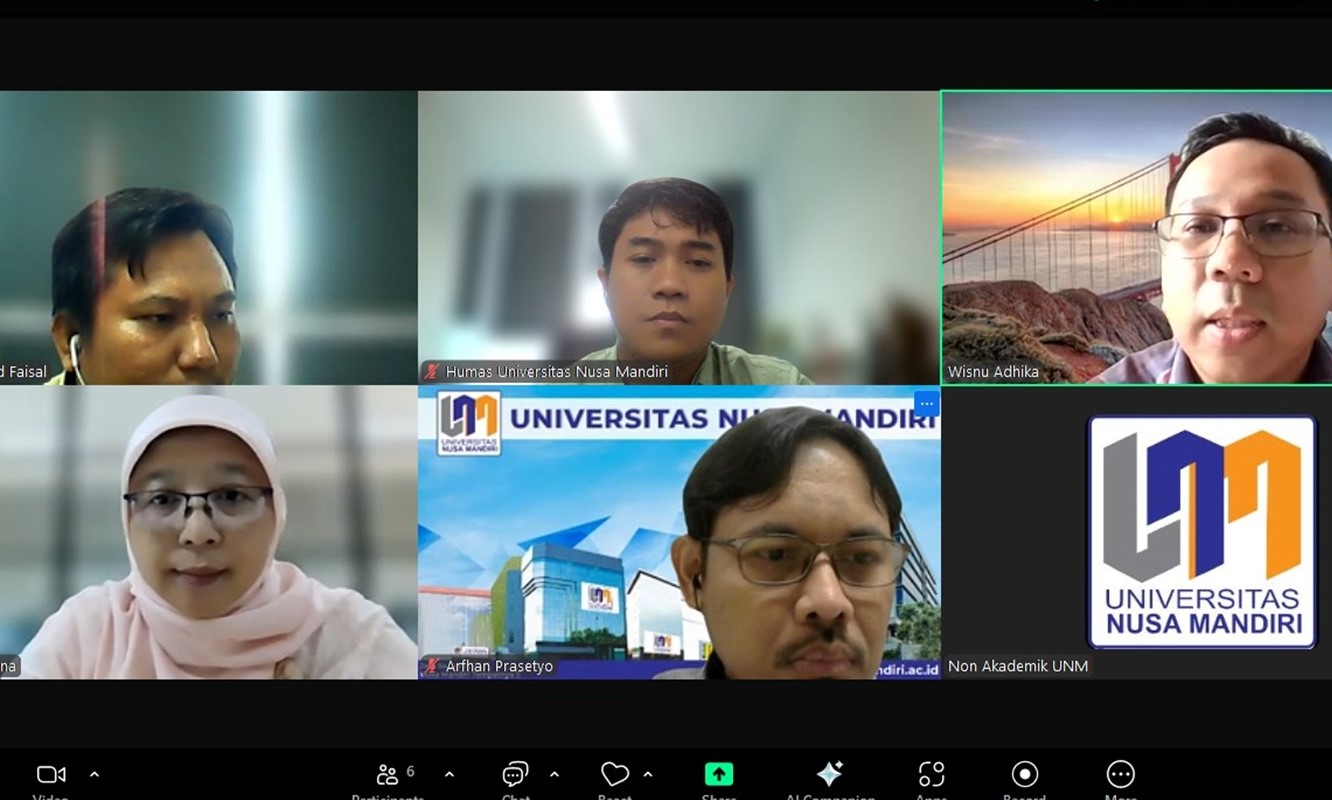The image size is (1332, 800).
Task: Select Arfhan Prasetyo's video tile
Action: click(679, 533)
